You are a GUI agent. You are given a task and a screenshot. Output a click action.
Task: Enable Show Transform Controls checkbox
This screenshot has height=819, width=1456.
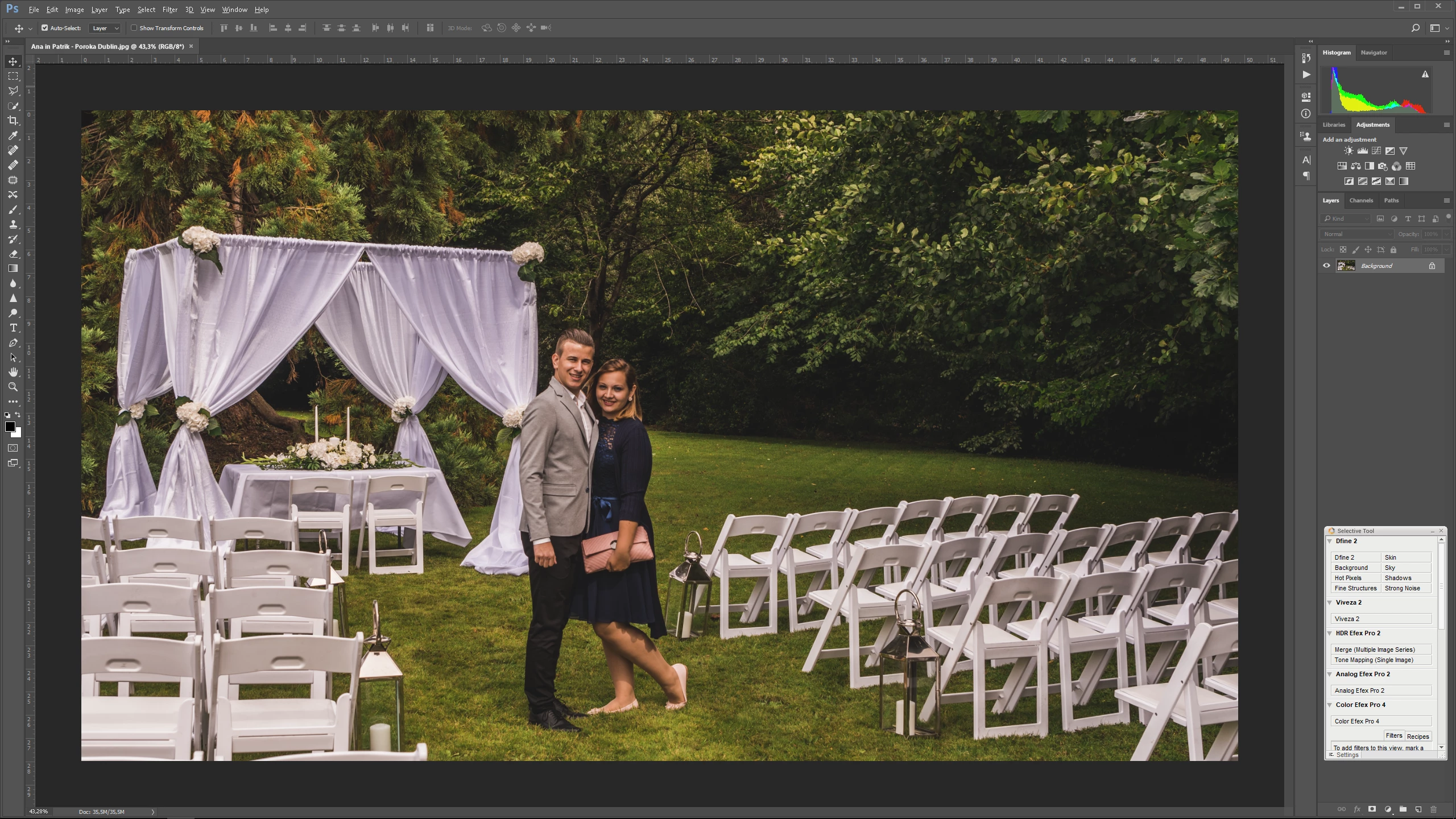click(x=134, y=28)
